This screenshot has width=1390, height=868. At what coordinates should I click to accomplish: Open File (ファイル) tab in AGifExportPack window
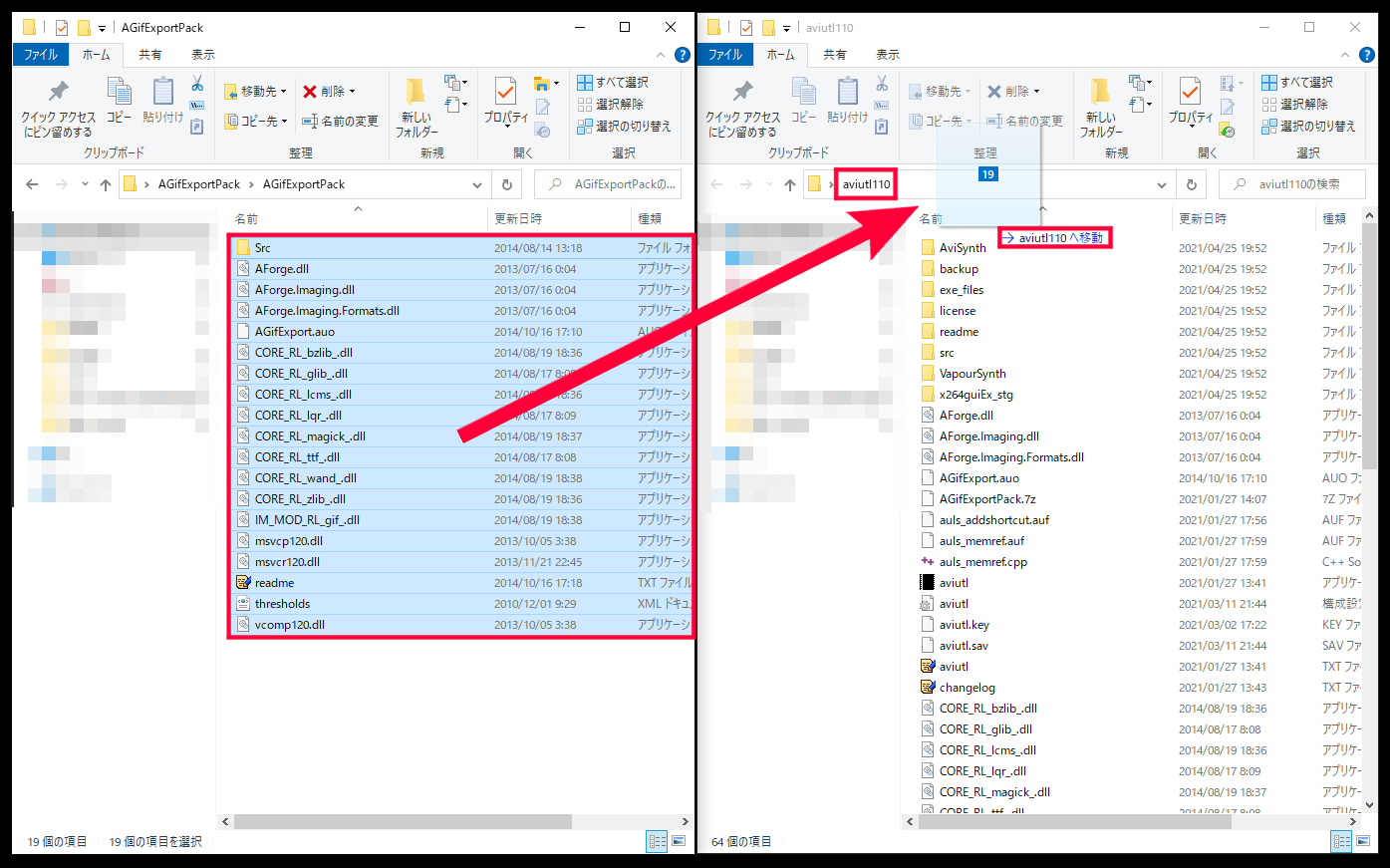(41, 55)
